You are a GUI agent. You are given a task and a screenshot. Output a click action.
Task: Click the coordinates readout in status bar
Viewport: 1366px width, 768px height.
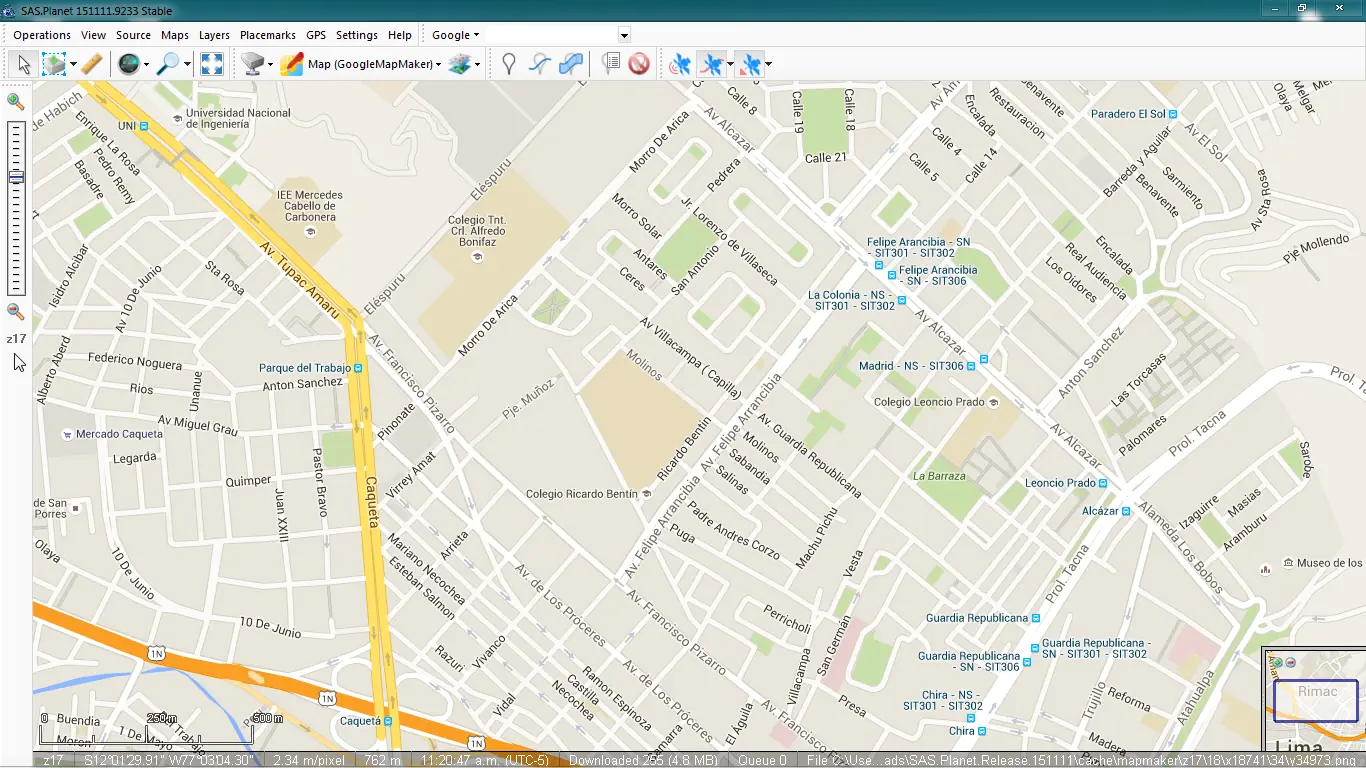click(168, 760)
